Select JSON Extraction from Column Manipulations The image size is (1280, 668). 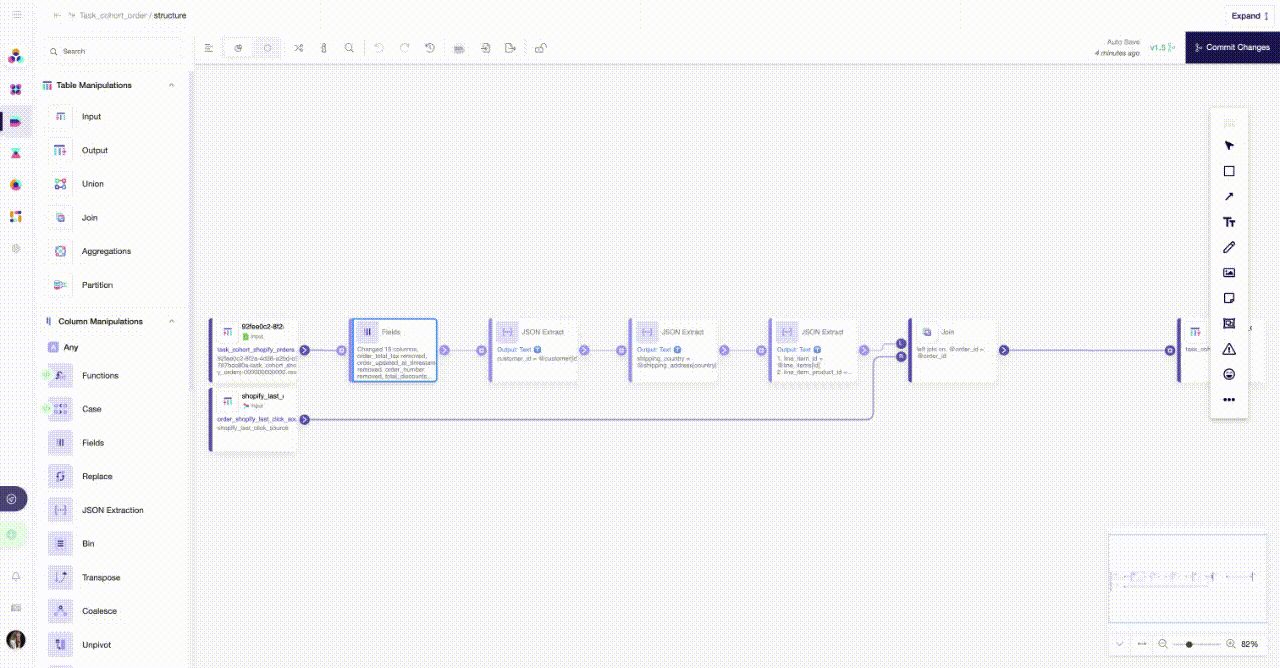pyautogui.click(x=112, y=510)
